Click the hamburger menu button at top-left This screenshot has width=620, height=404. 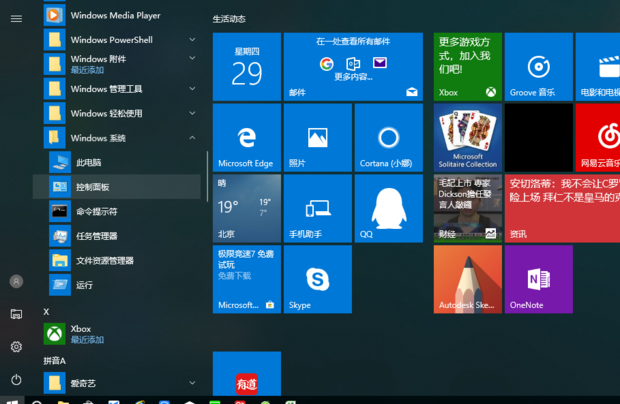(16, 18)
